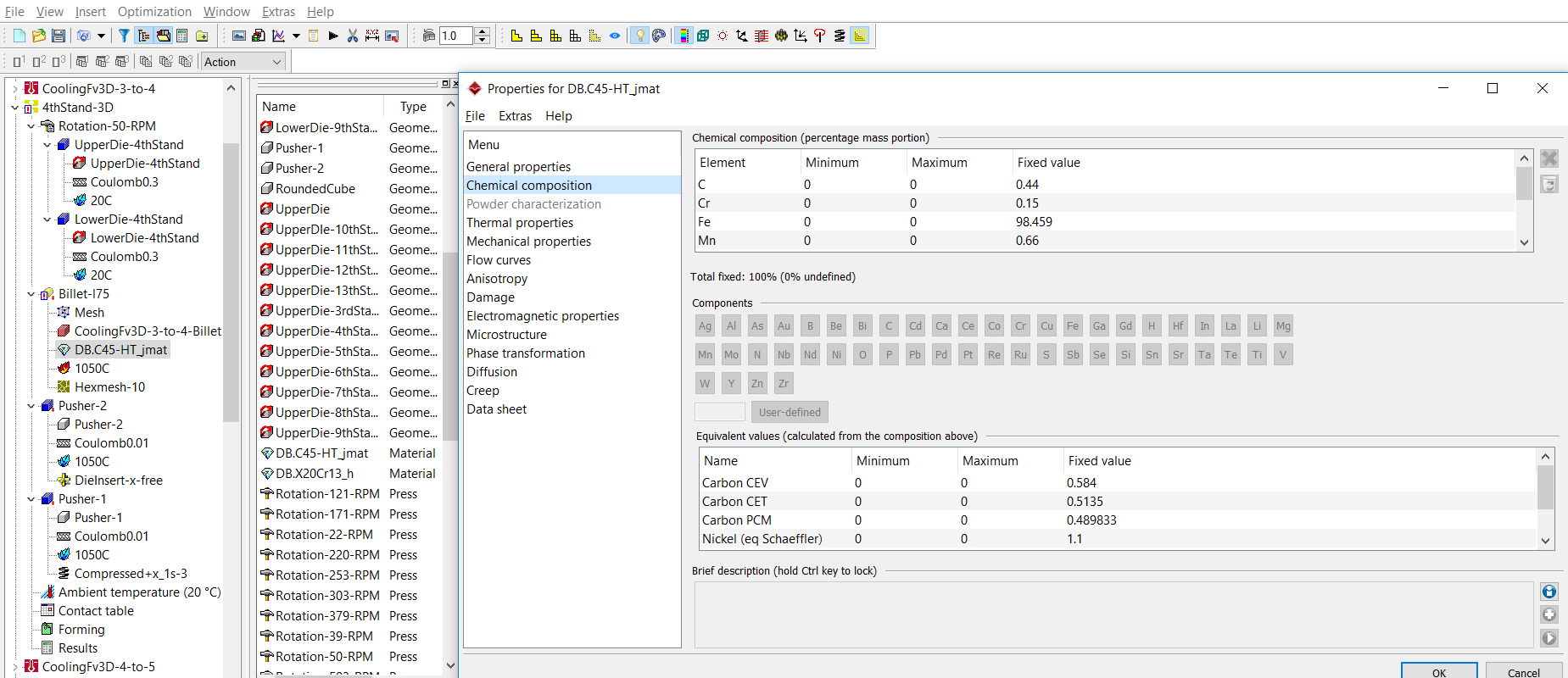Click the grayed X icon beside composition table
This screenshot has height=678, width=1568.
click(1549, 158)
